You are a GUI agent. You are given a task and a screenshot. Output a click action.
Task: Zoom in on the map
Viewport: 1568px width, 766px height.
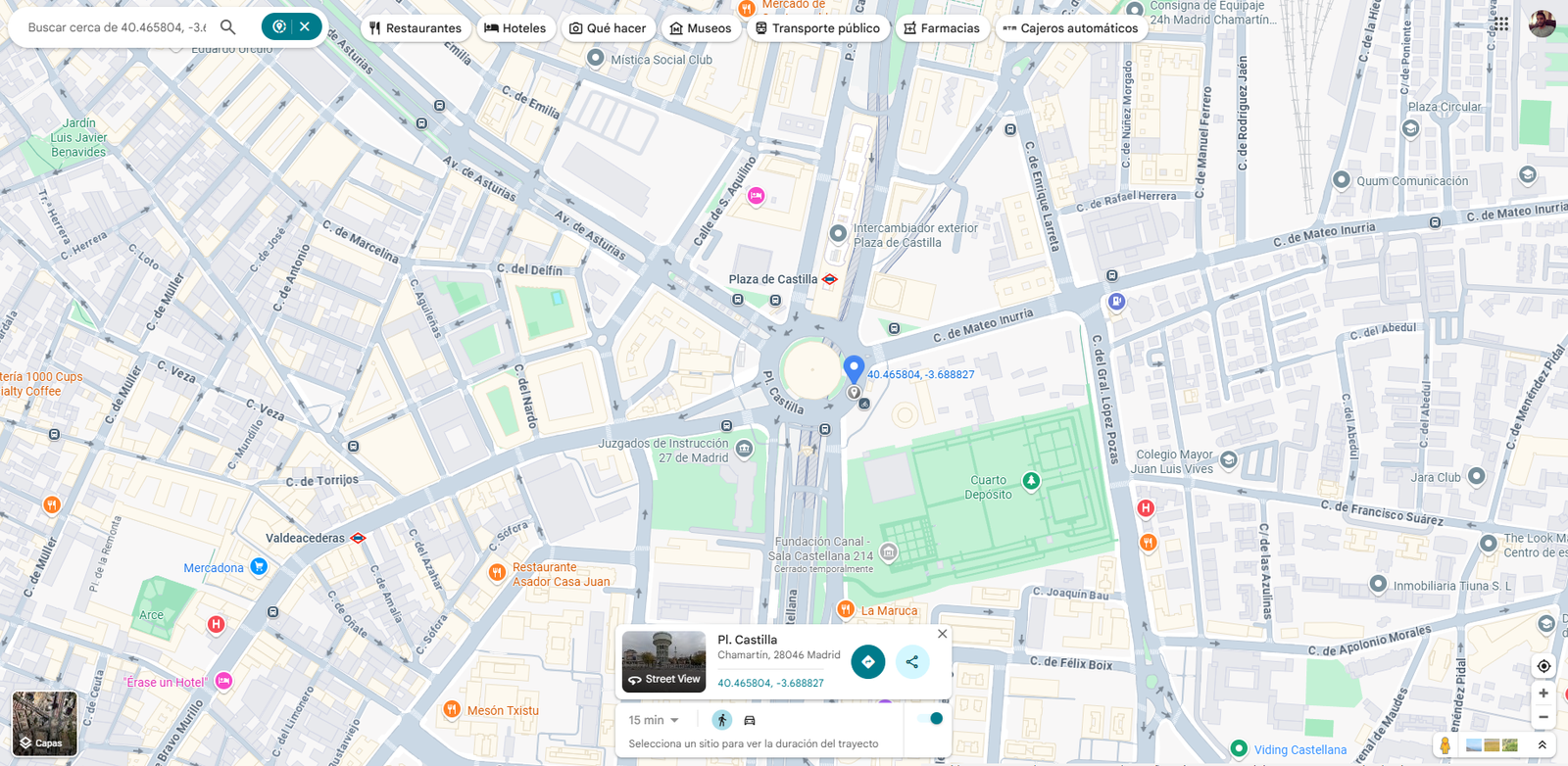(1543, 694)
